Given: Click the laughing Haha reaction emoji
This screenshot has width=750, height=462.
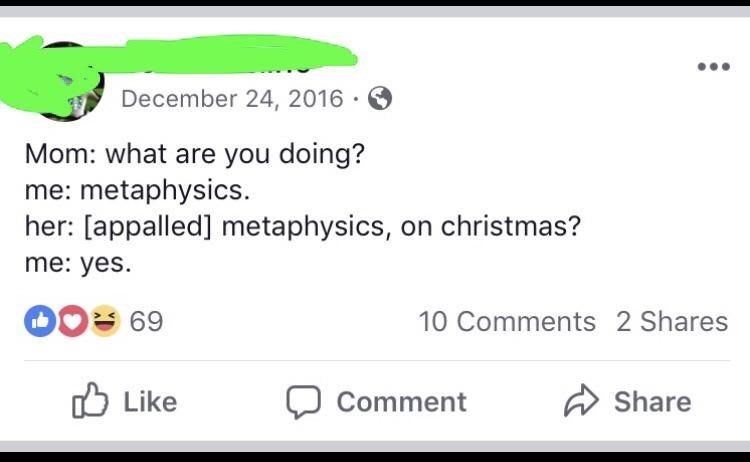Looking at the screenshot, I should click(x=104, y=321).
